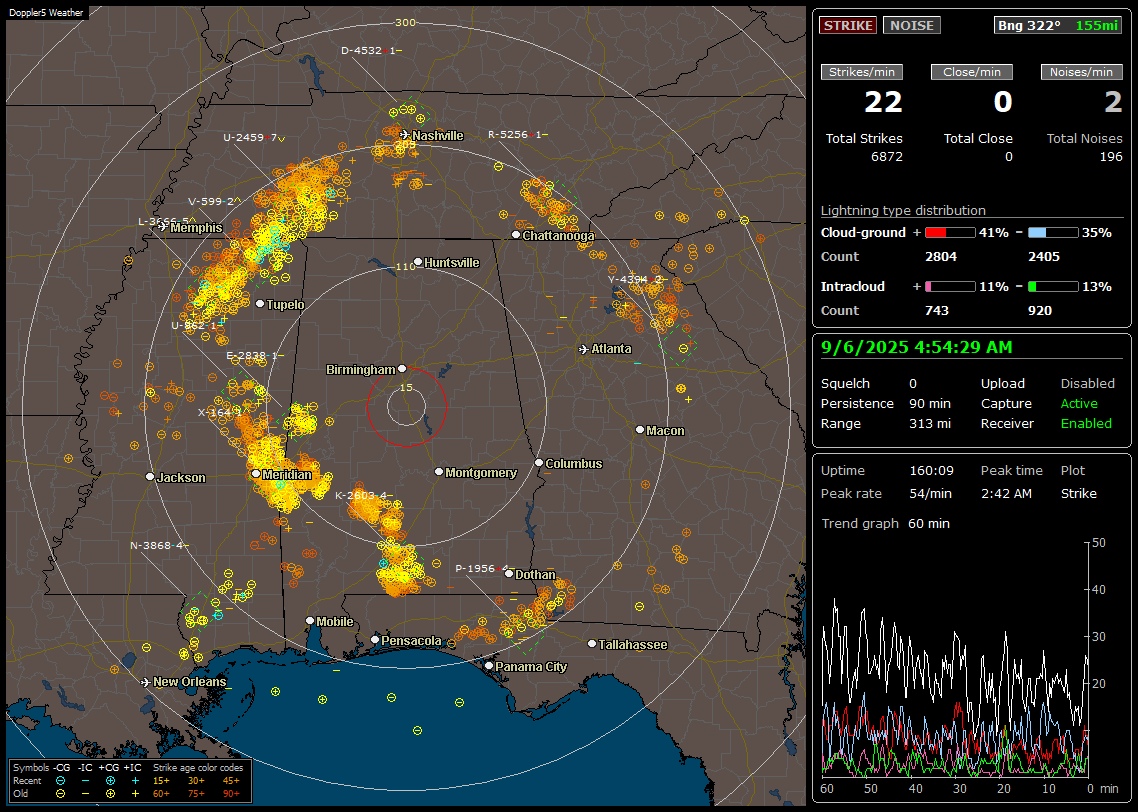Click the New Orleans airport plane icon
1138x812 pixels.
146,682
